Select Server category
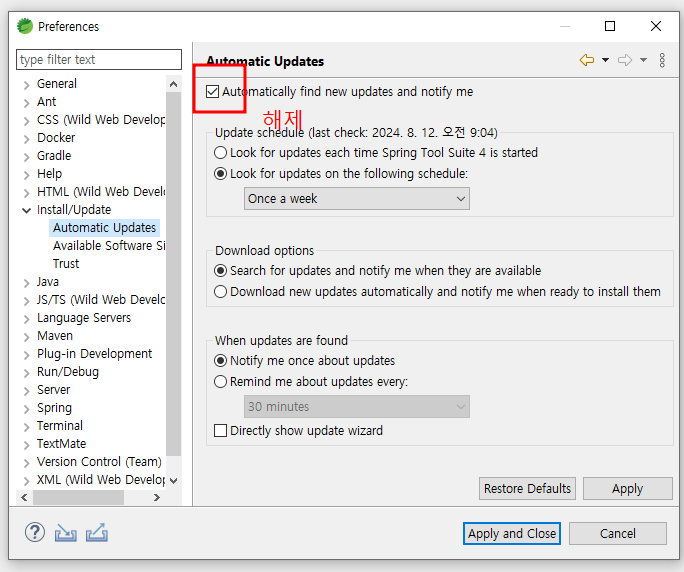 point(53,390)
